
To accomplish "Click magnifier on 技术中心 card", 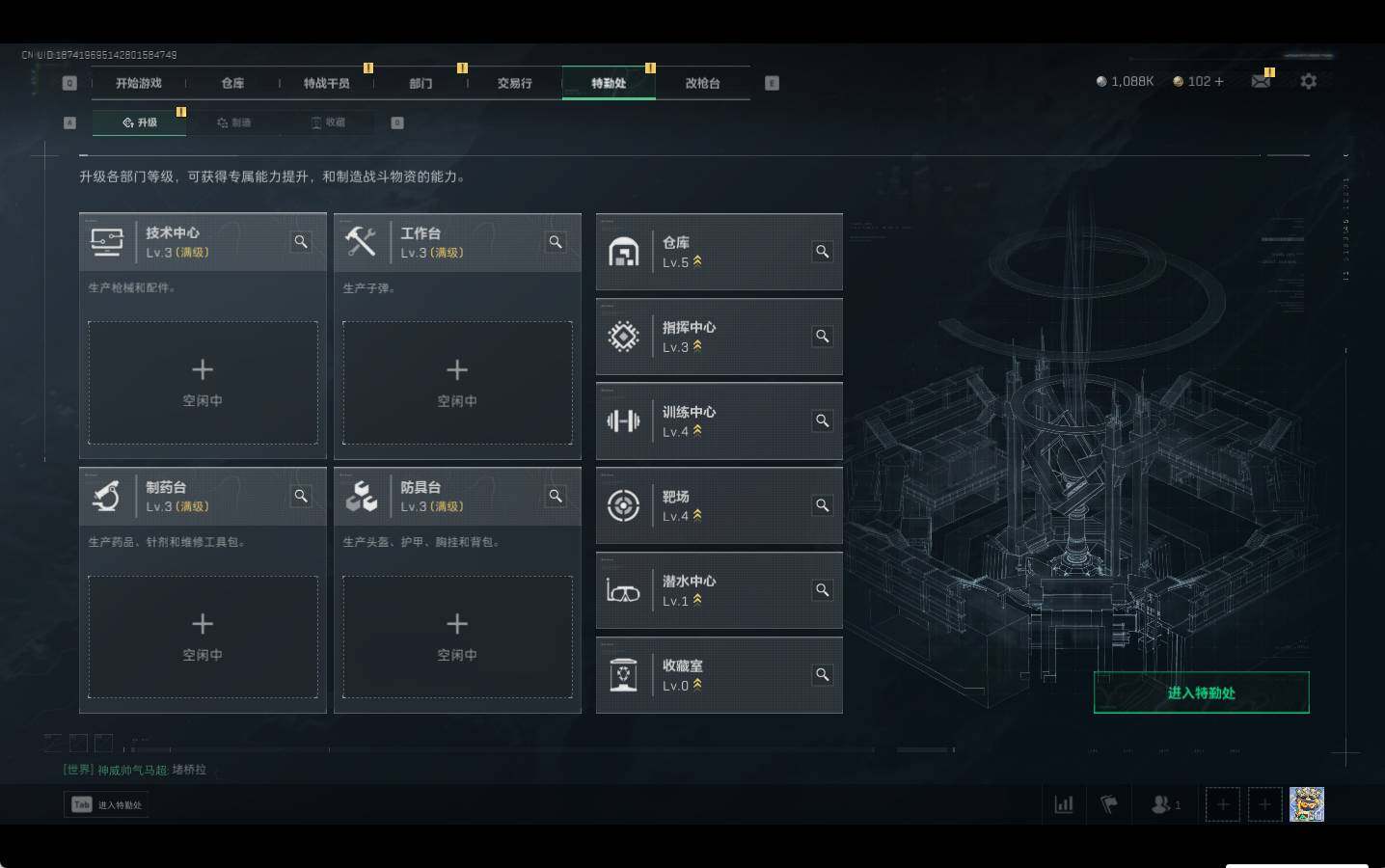I will pos(301,242).
